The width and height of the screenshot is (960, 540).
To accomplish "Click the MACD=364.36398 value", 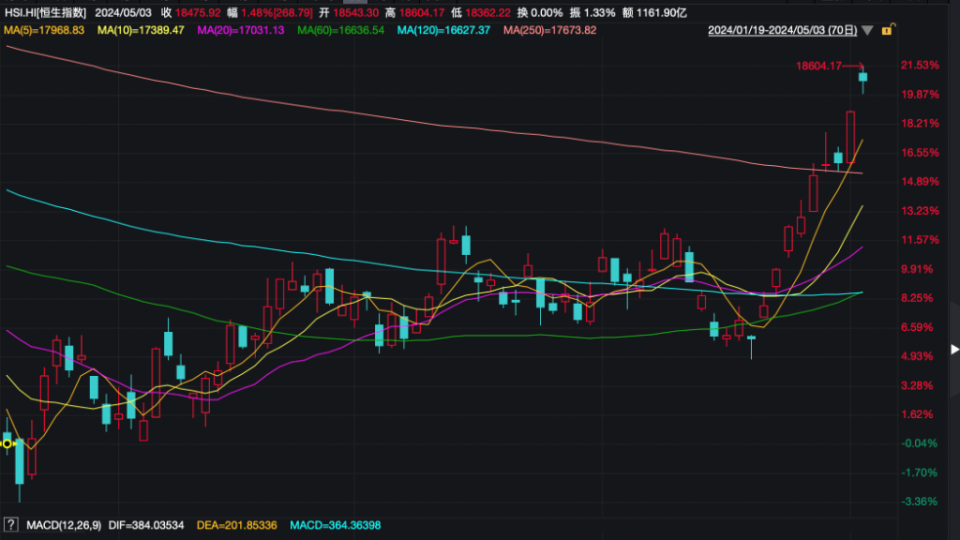I will pyautogui.click(x=336, y=525).
